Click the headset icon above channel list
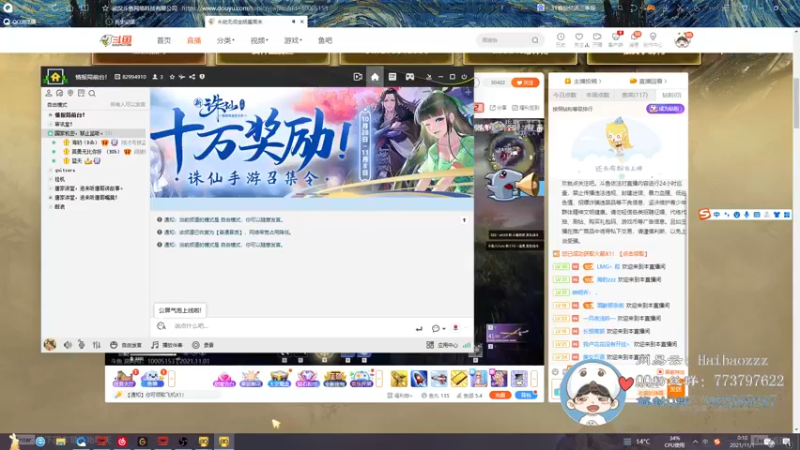Image resolution: width=800 pixels, height=450 pixels. tap(59, 93)
